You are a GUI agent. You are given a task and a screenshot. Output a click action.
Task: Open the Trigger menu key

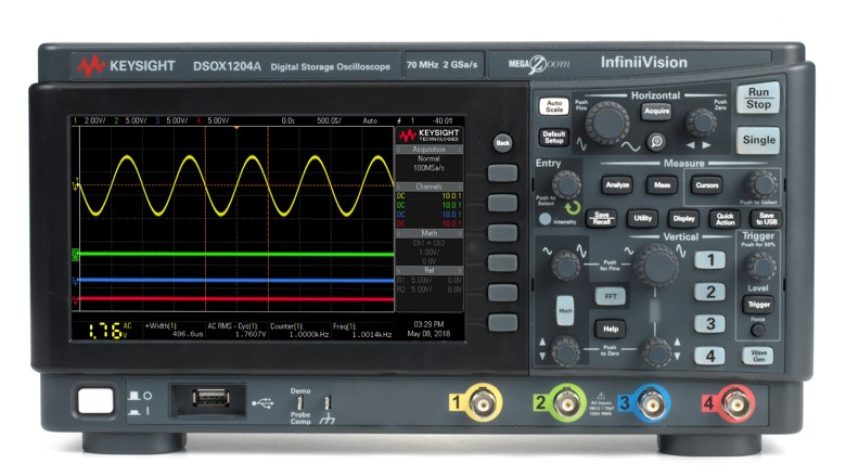pos(758,304)
